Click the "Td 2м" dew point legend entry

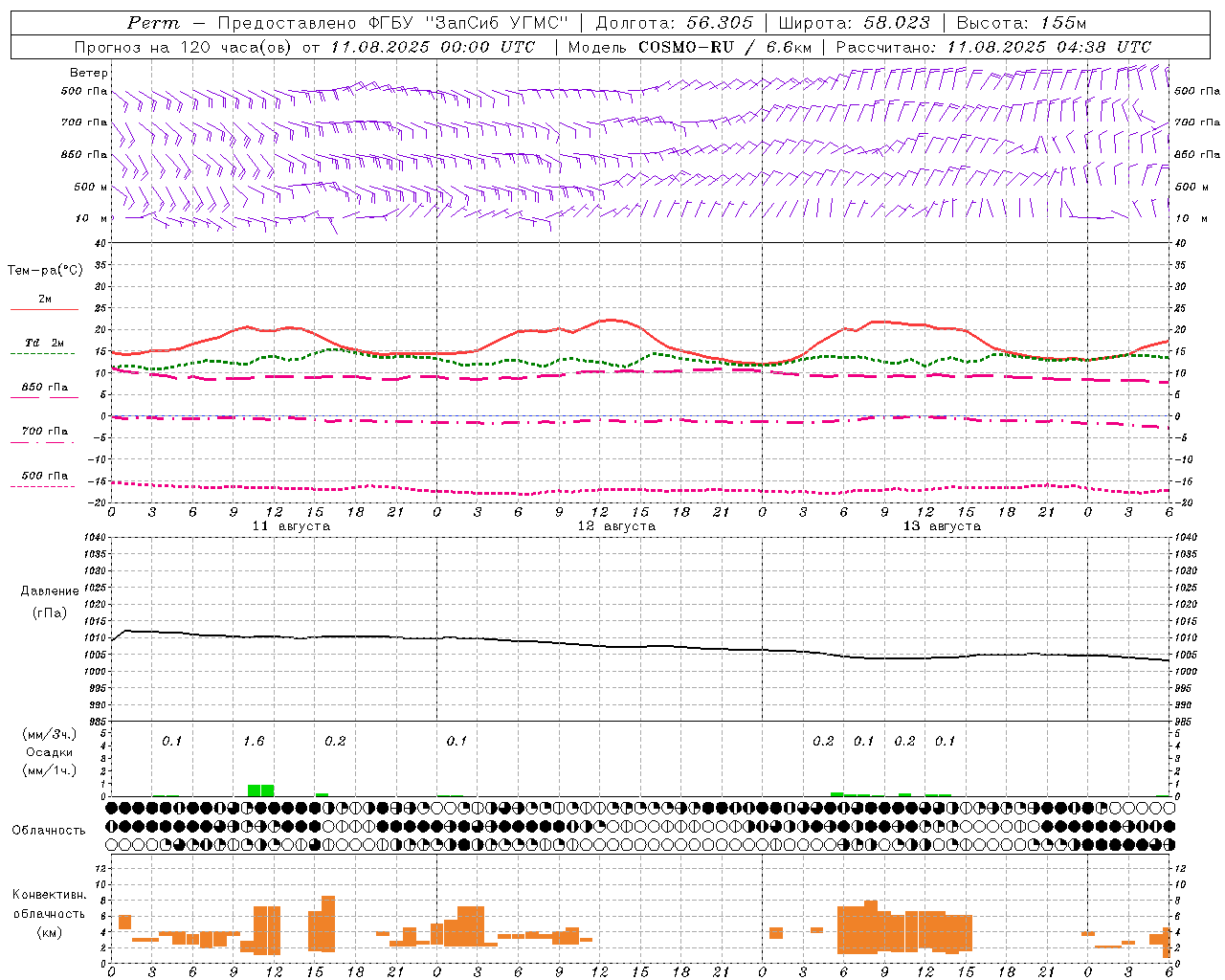click(x=44, y=343)
